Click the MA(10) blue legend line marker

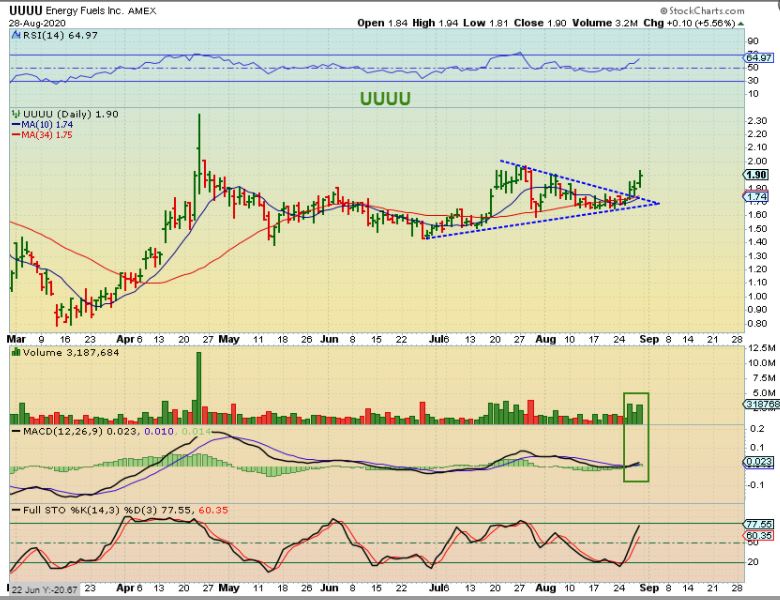(14, 126)
